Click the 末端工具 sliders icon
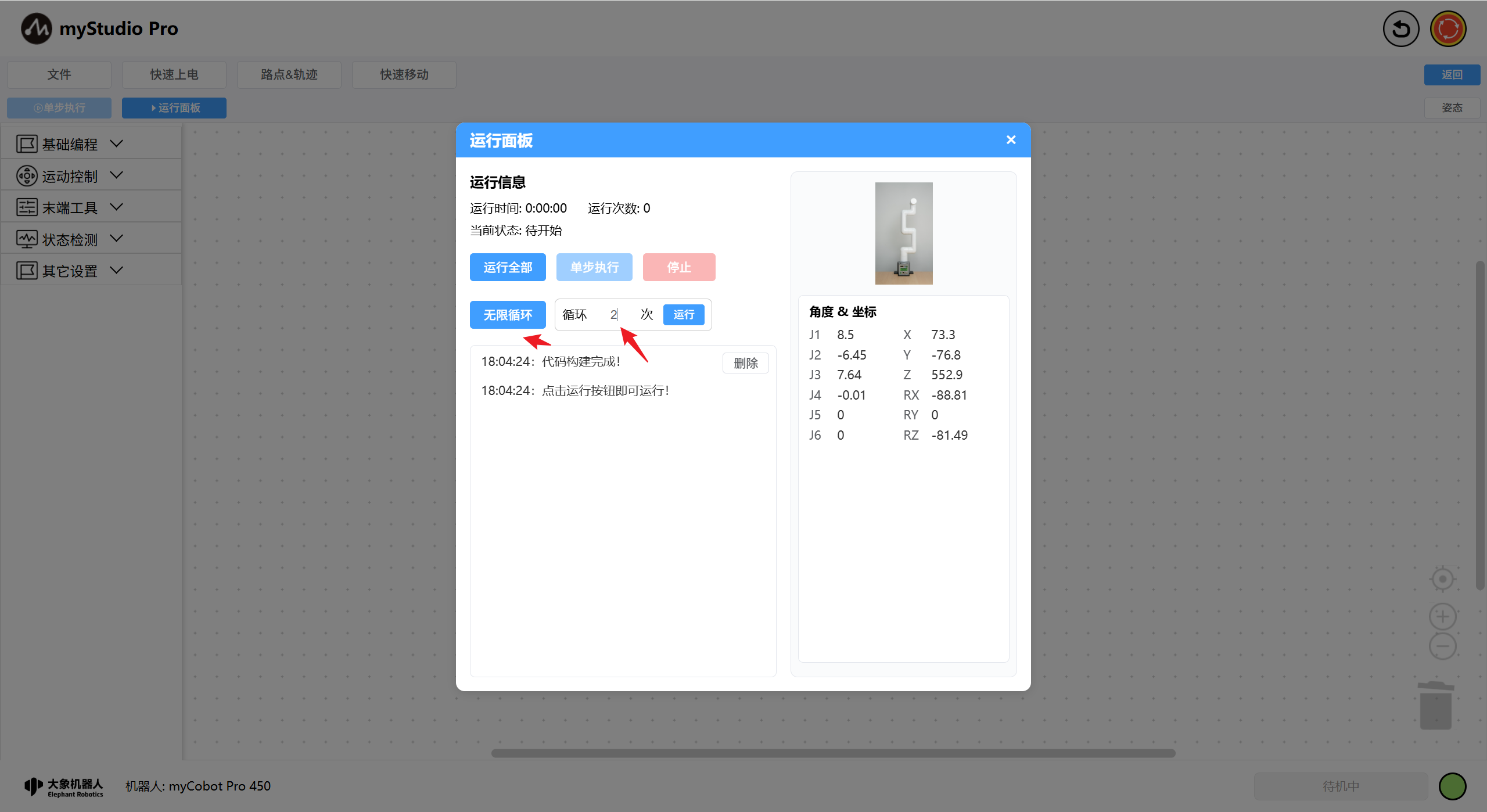1487x812 pixels. coord(27,207)
